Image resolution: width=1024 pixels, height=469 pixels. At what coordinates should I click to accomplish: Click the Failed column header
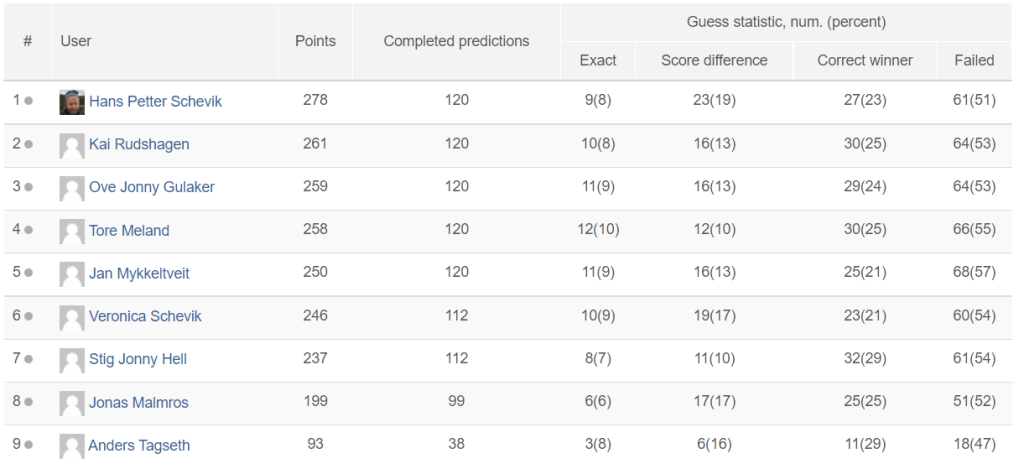(974, 60)
